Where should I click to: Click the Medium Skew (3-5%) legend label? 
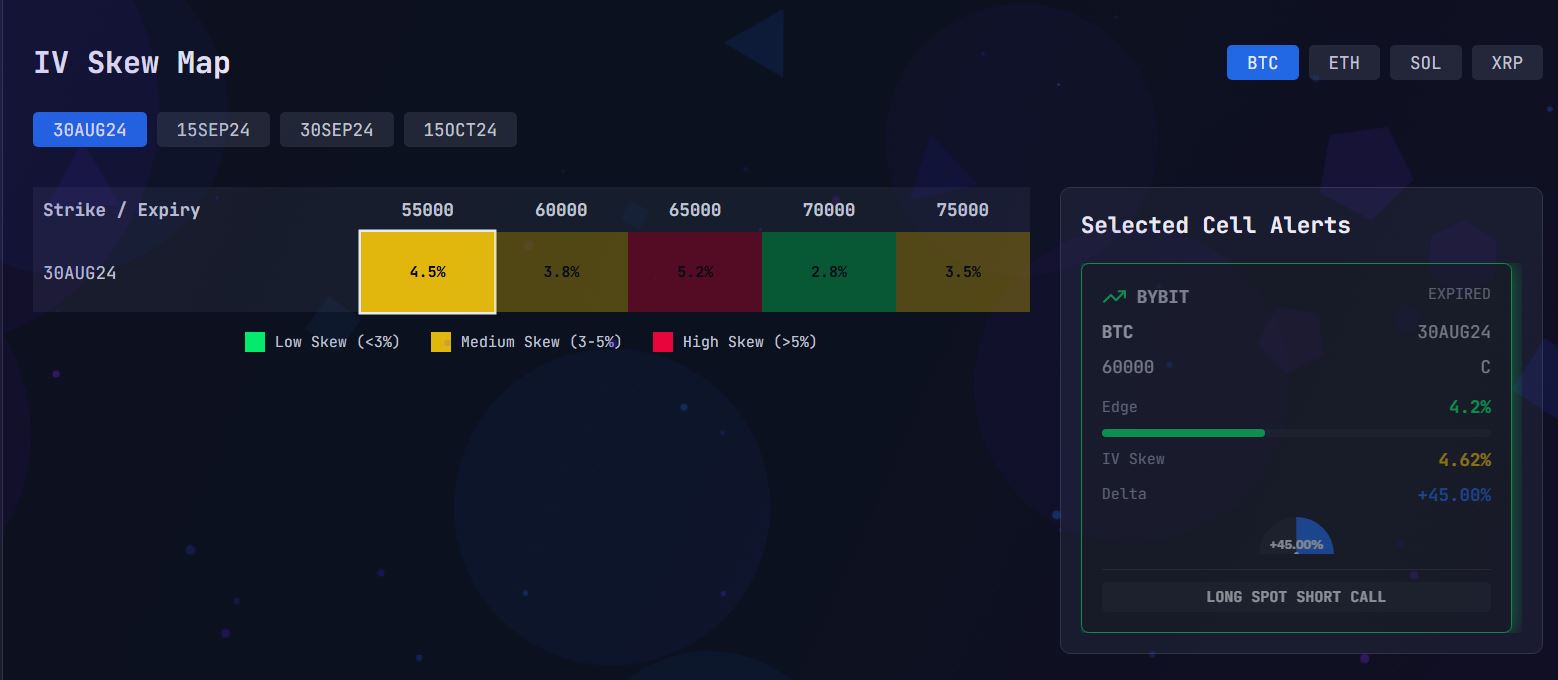click(541, 342)
